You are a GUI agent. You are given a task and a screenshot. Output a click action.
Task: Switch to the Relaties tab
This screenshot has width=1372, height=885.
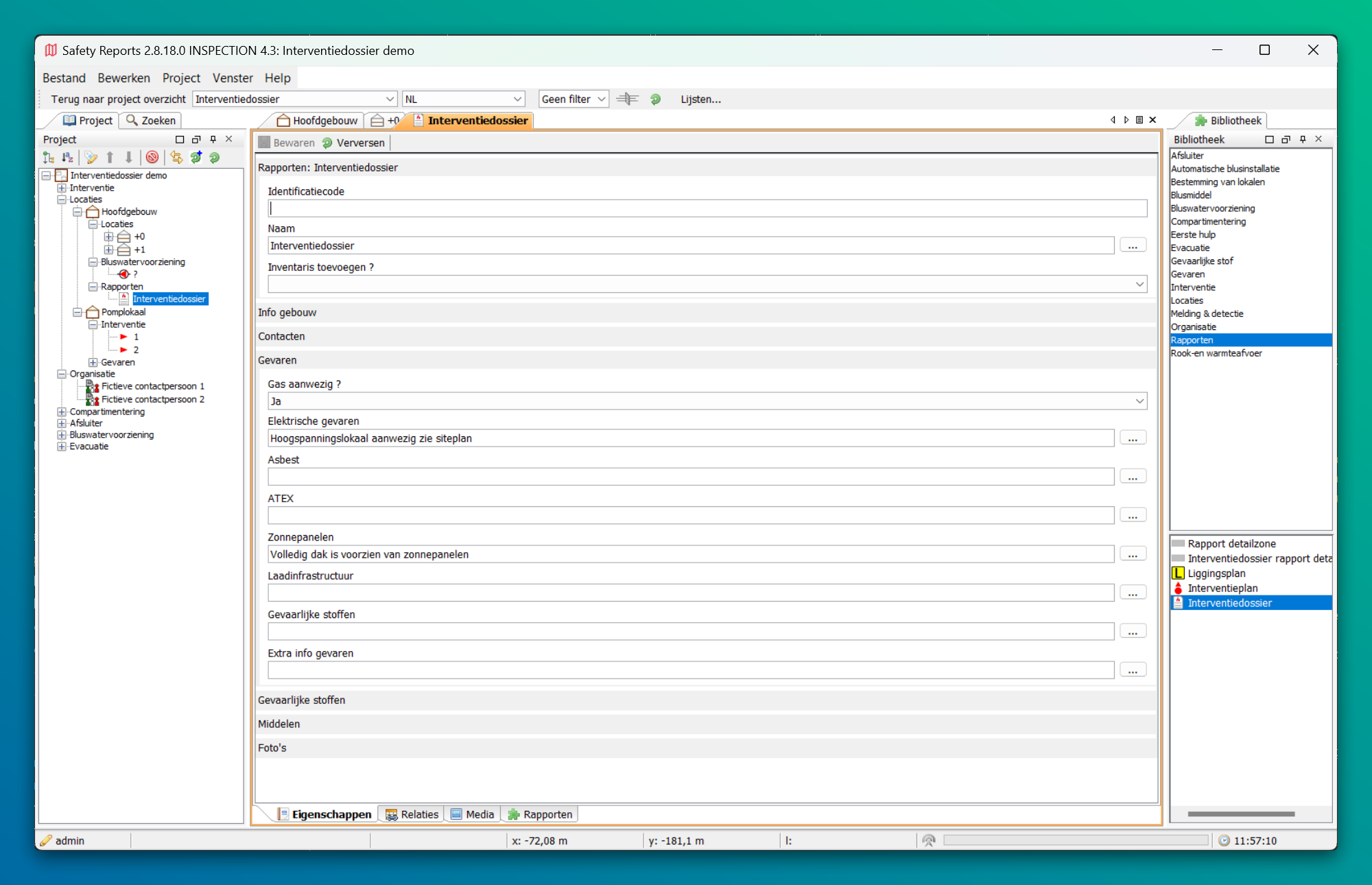tap(412, 814)
